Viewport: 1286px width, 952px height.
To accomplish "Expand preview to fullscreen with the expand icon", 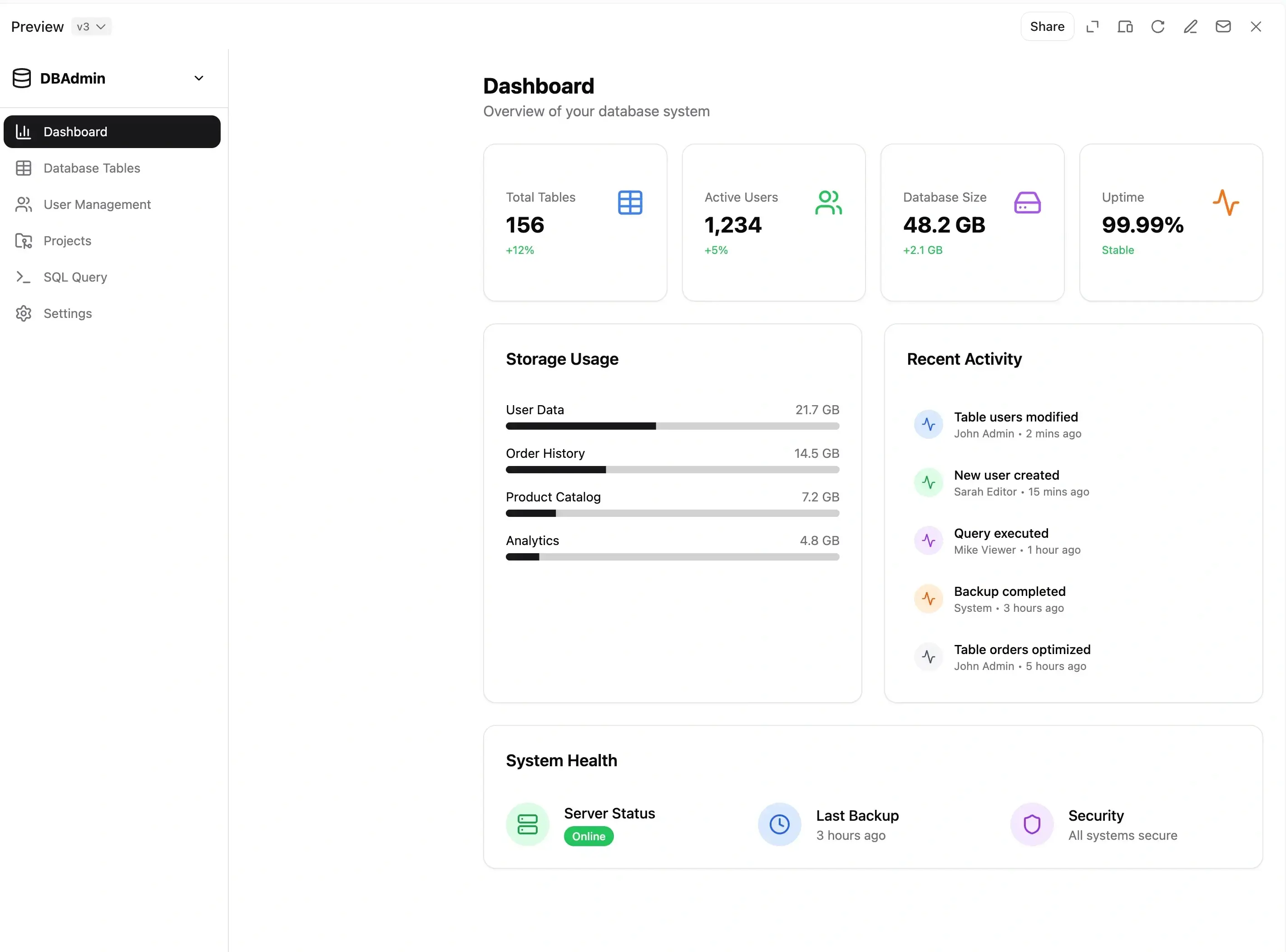I will click(x=1093, y=26).
